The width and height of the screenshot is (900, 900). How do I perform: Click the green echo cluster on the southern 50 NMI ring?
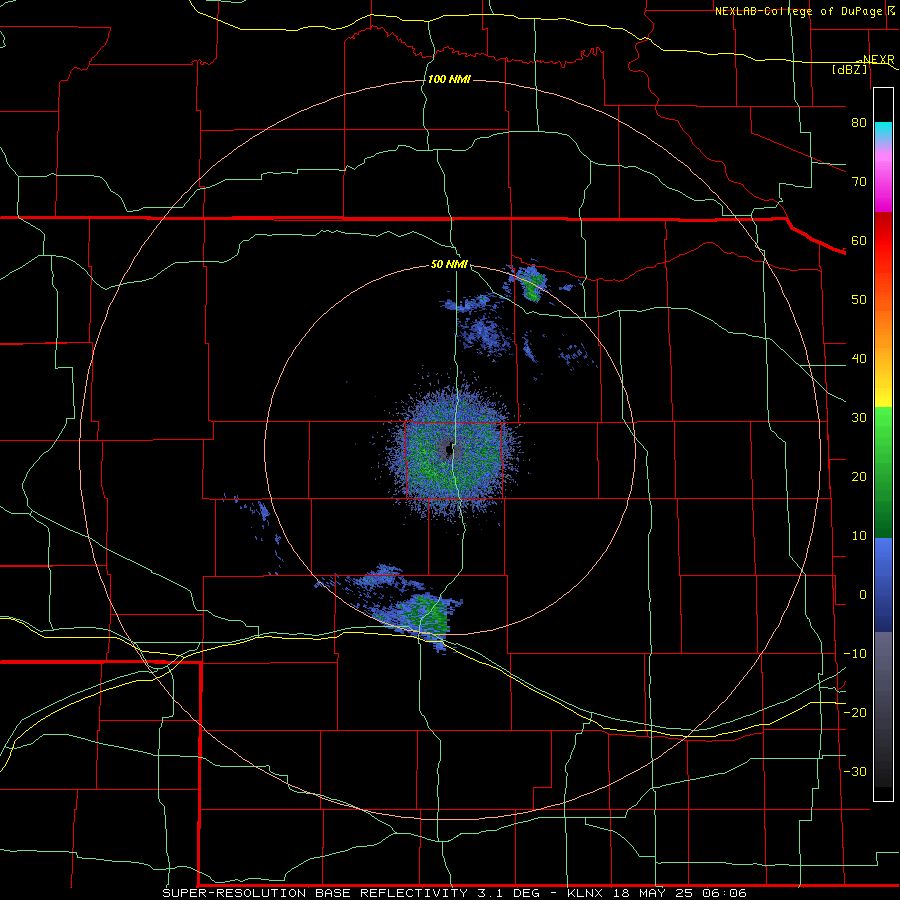[x=428, y=615]
